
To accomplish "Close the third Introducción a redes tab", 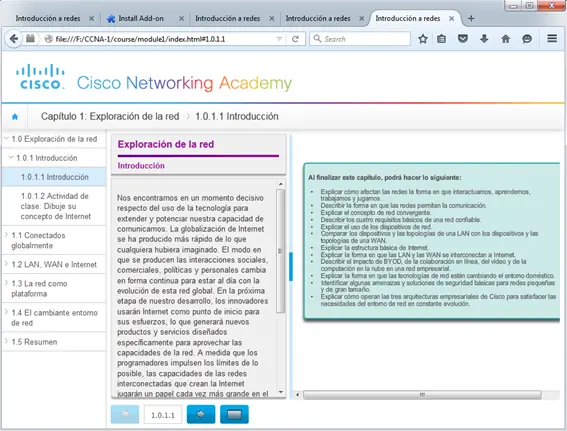I will (x=272, y=18).
